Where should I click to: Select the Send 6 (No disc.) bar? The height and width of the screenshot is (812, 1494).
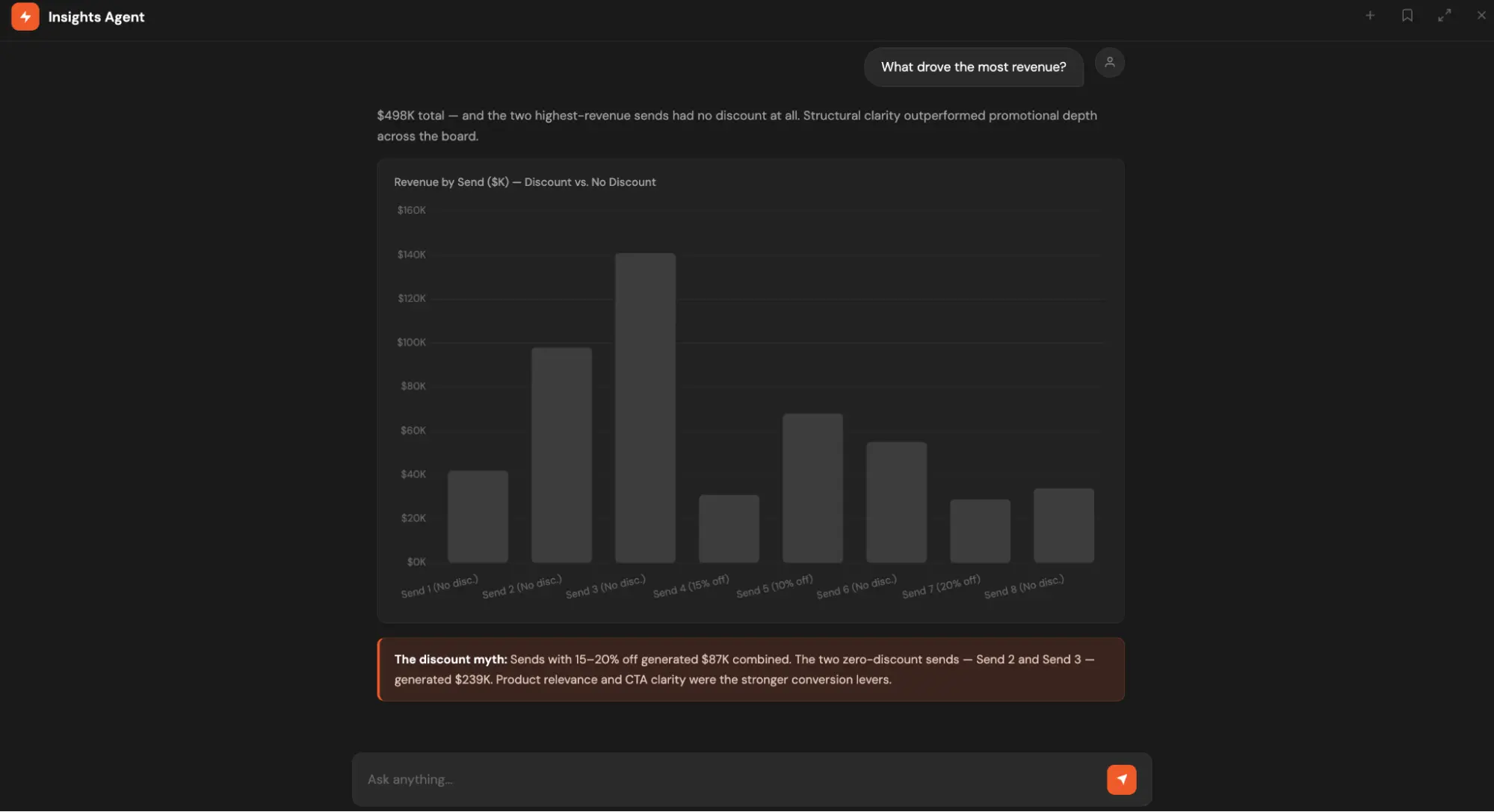tap(896, 502)
